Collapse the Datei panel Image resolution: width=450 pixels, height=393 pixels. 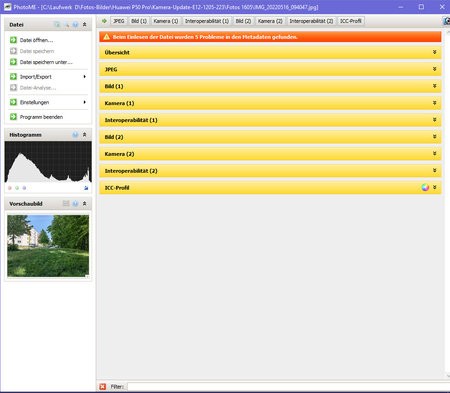point(85,25)
